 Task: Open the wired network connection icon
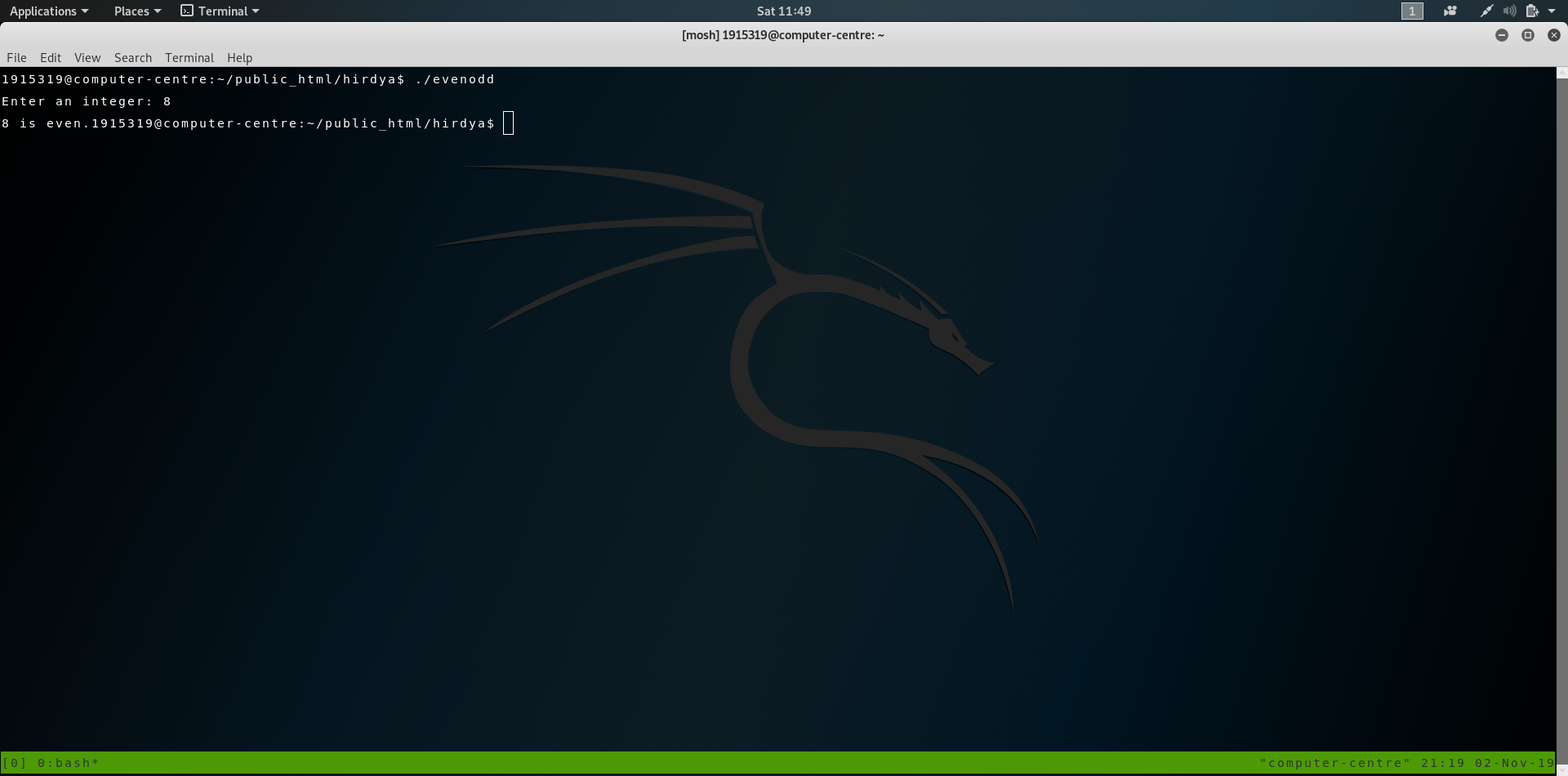click(x=1487, y=11)
